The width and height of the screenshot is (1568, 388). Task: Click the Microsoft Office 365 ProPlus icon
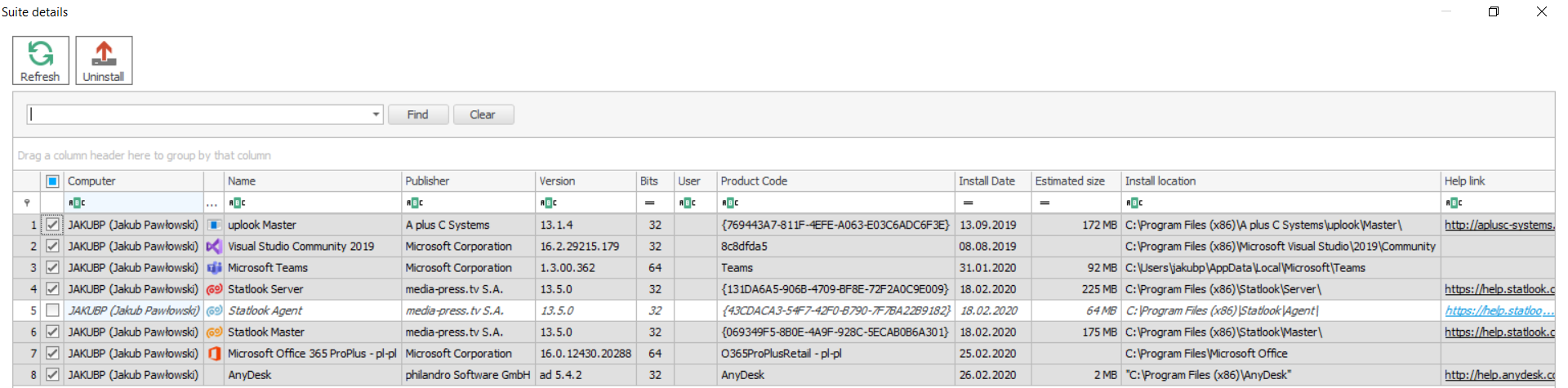click(x=214, y=353)
